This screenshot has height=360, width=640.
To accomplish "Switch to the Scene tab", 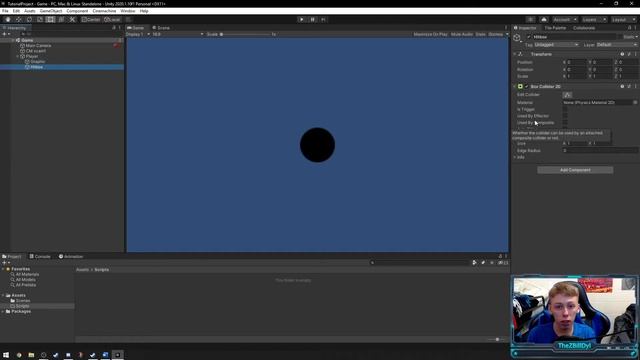I will (x=161, y=28).
